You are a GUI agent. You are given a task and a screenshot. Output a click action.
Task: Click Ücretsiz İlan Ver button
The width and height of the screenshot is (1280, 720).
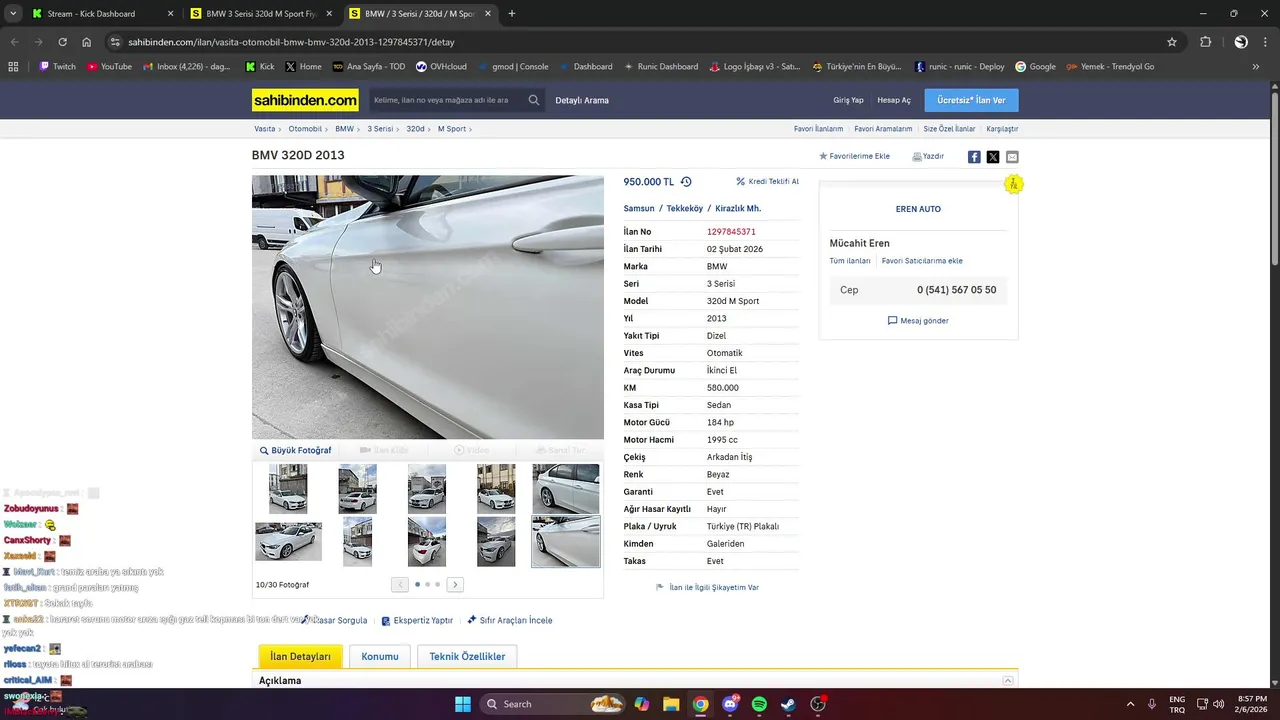tap(971, 100)
